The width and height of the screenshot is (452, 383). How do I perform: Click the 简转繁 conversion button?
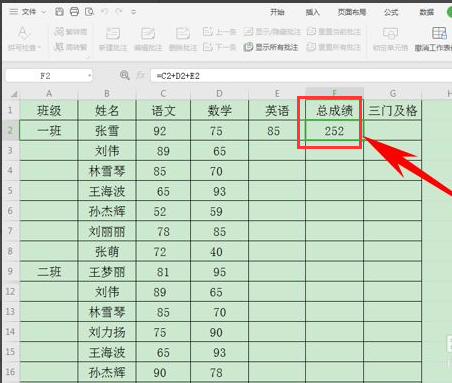(x=70, y=47)
